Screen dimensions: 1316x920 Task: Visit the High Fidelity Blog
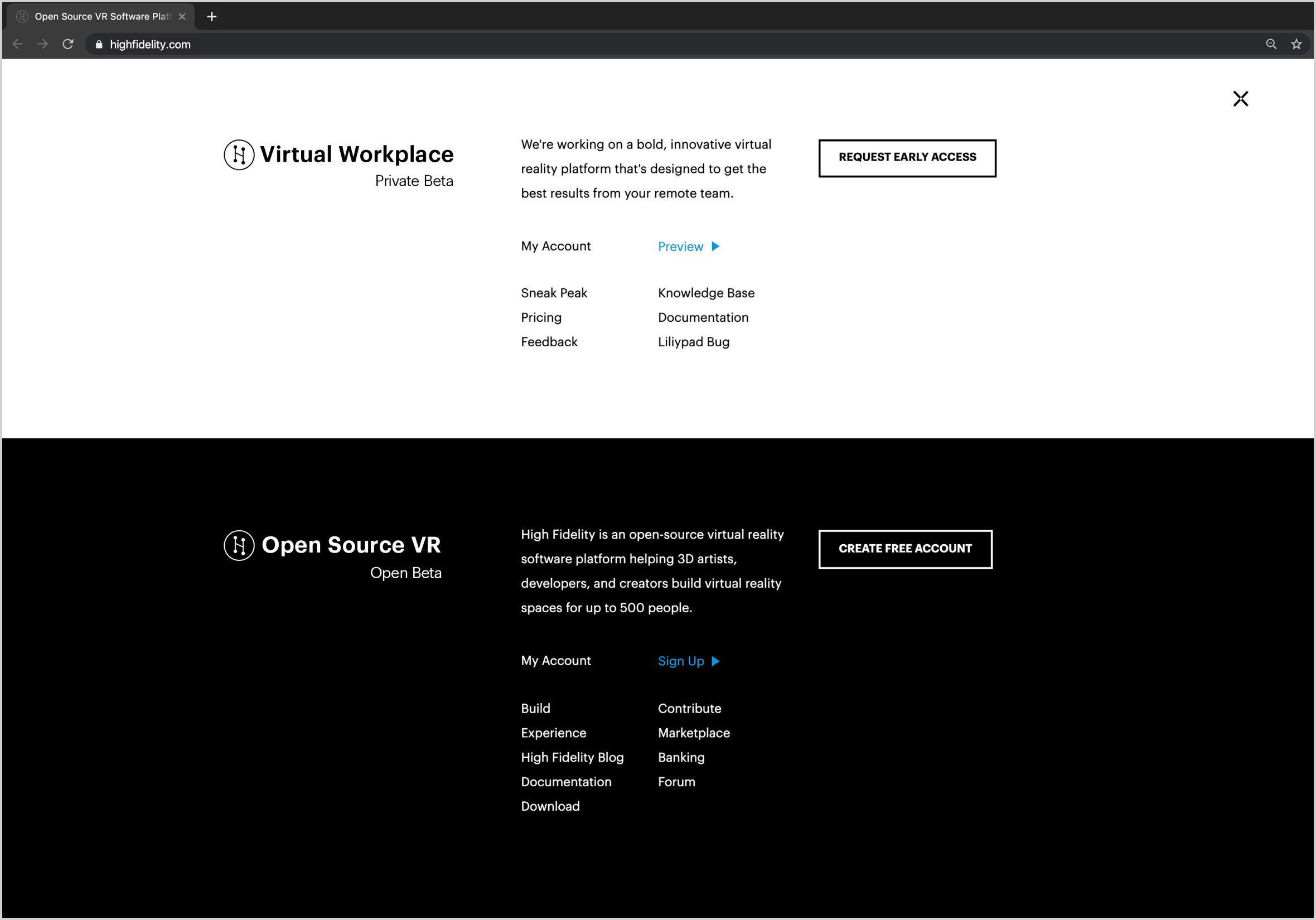572,758
